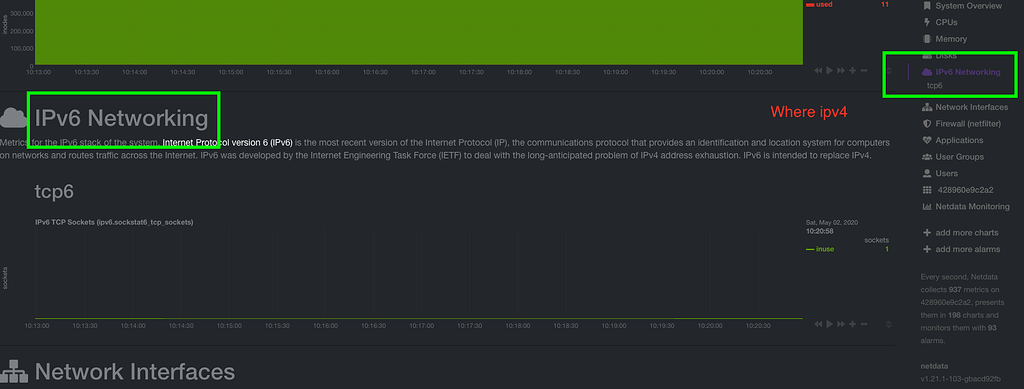Click the tcp6 chart resize handle
The image size is (1024, 389).
[x=888, y=324]
